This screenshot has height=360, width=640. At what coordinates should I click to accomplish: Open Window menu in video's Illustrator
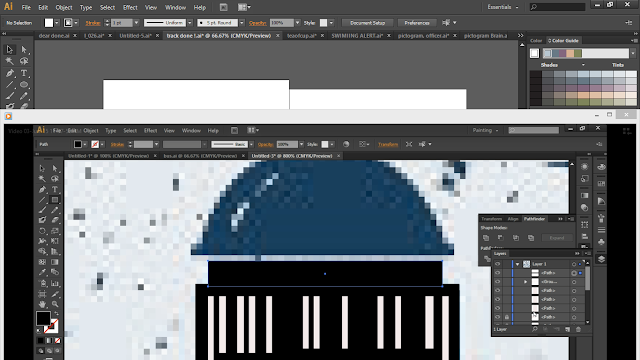[x=191, y=131]
